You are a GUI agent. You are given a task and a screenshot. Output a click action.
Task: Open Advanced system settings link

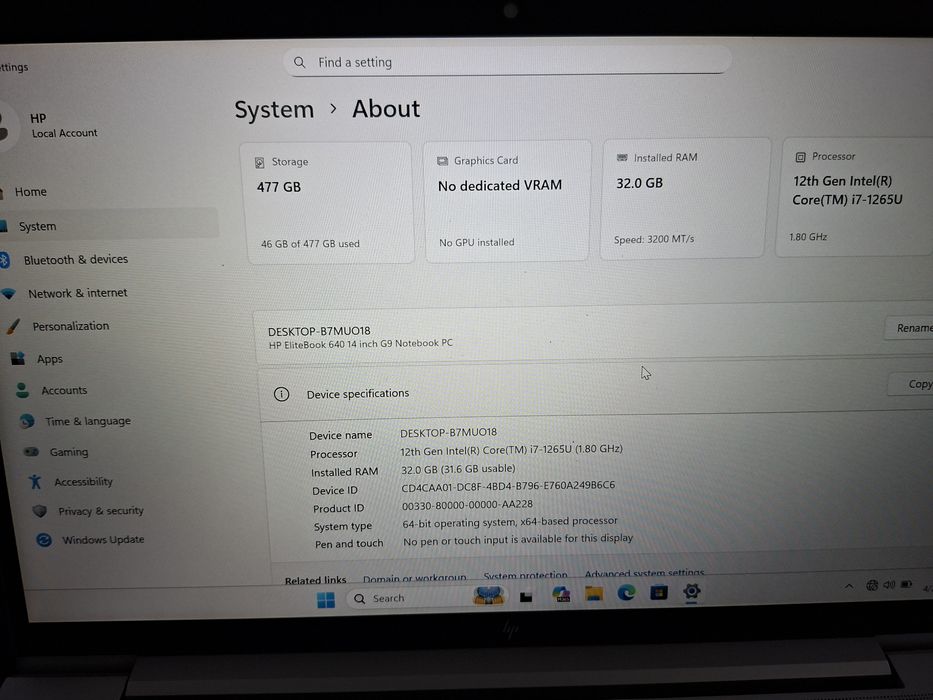click(644, 573)
